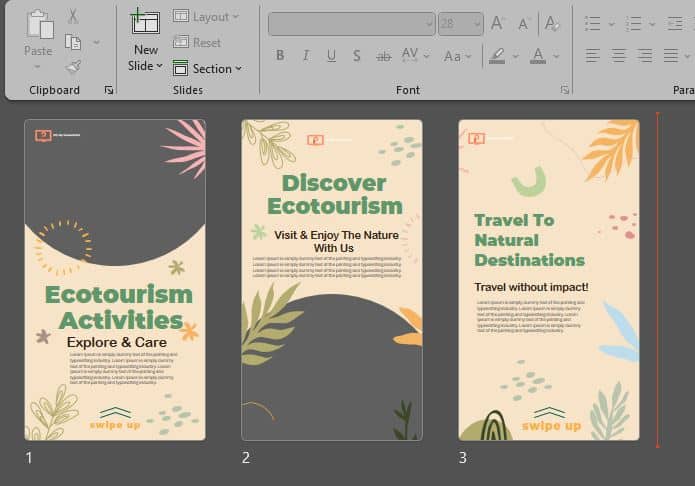Toggle Italic formatting
Image resolution: width=695 pixels, height=486 pixels.
pyautogui.click(x=305, y=56)
